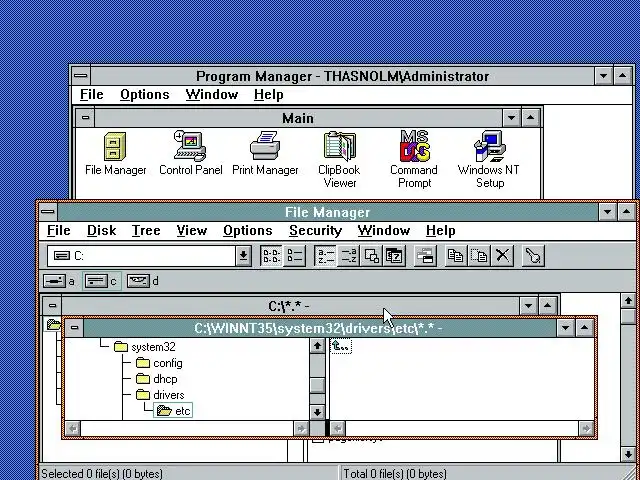Open the ClipBook Viewer icon

point(339,159)
